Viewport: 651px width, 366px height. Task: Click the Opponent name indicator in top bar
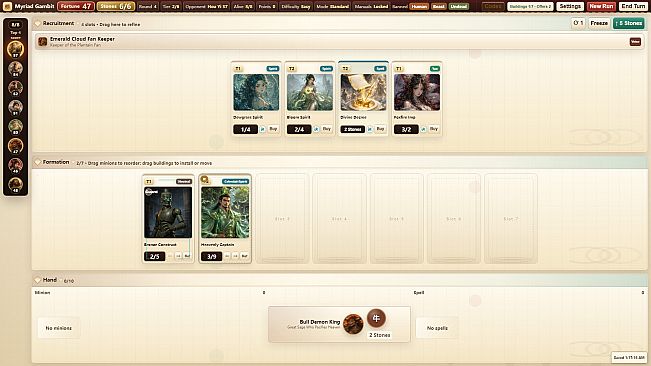206,7
